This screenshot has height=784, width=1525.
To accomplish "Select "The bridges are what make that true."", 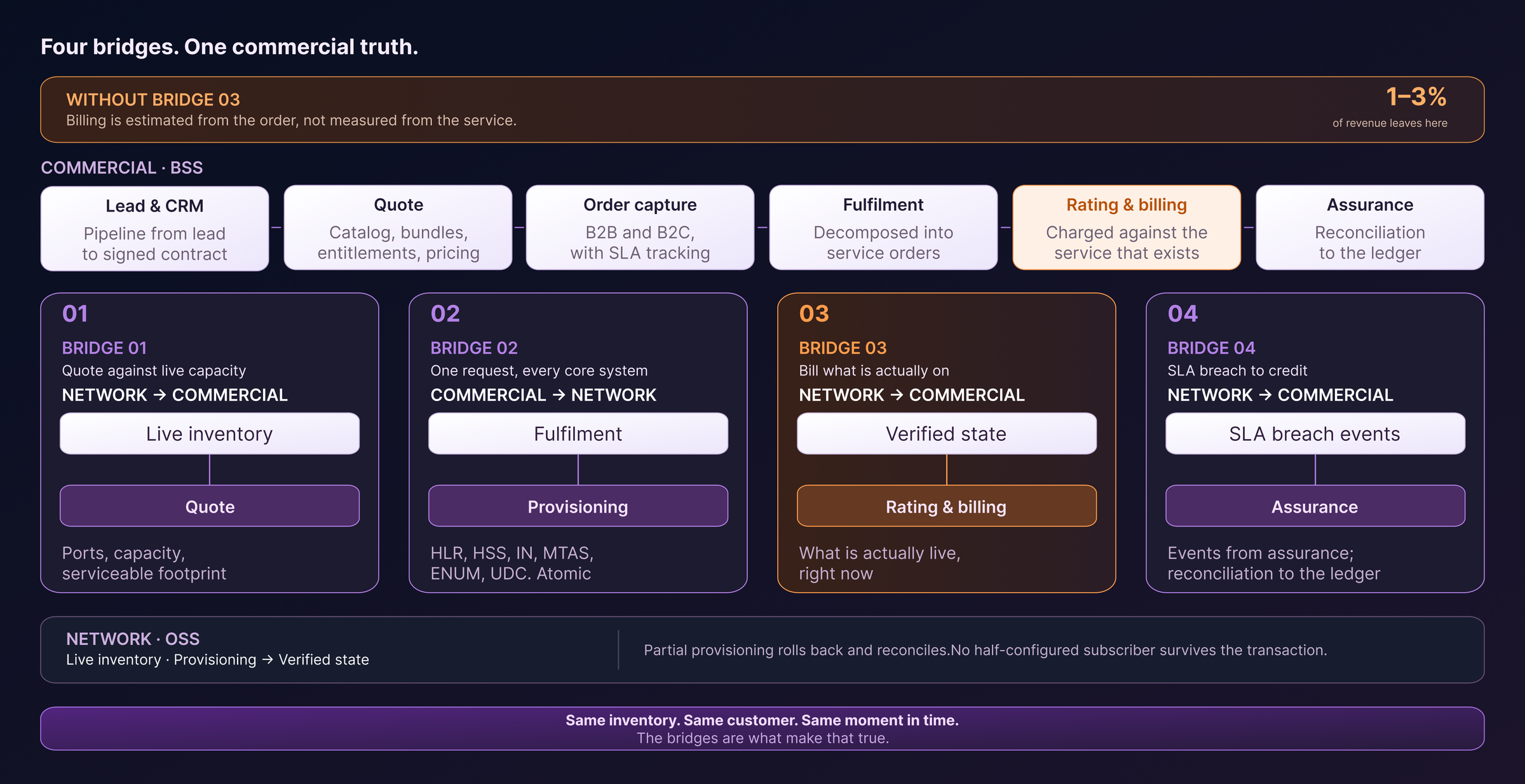I will point(762,738).
